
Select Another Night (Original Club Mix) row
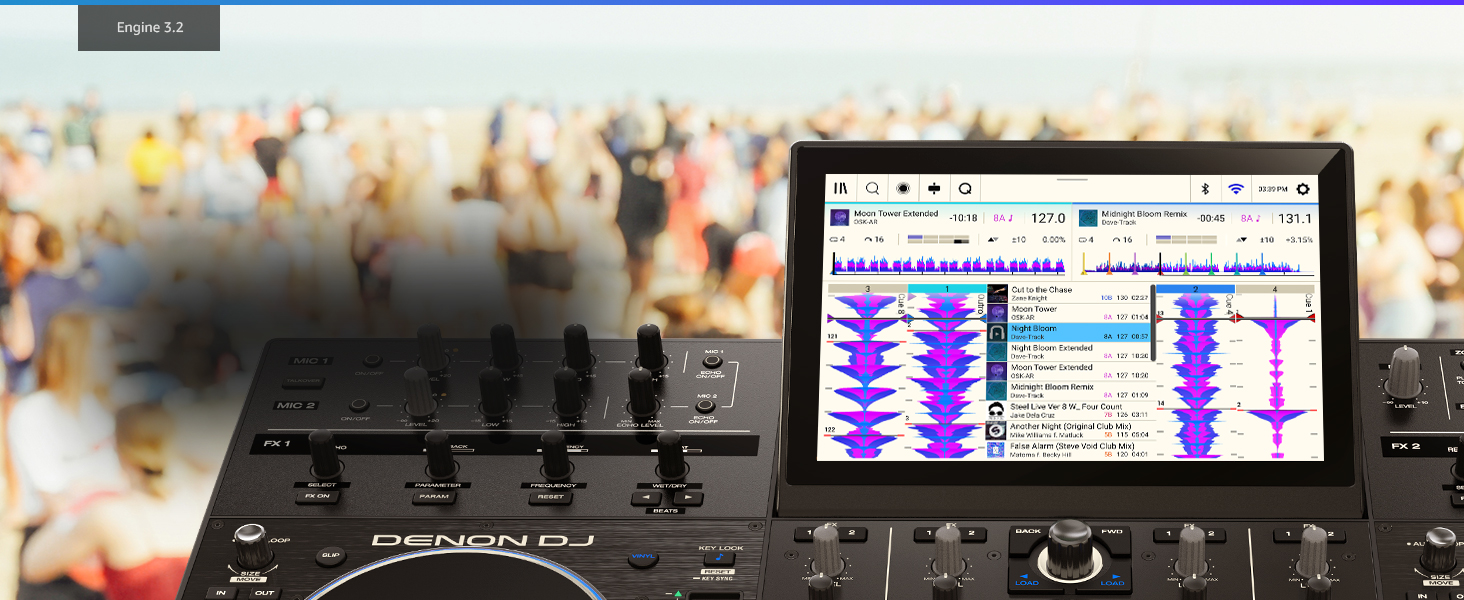(x=1069, y=430)
